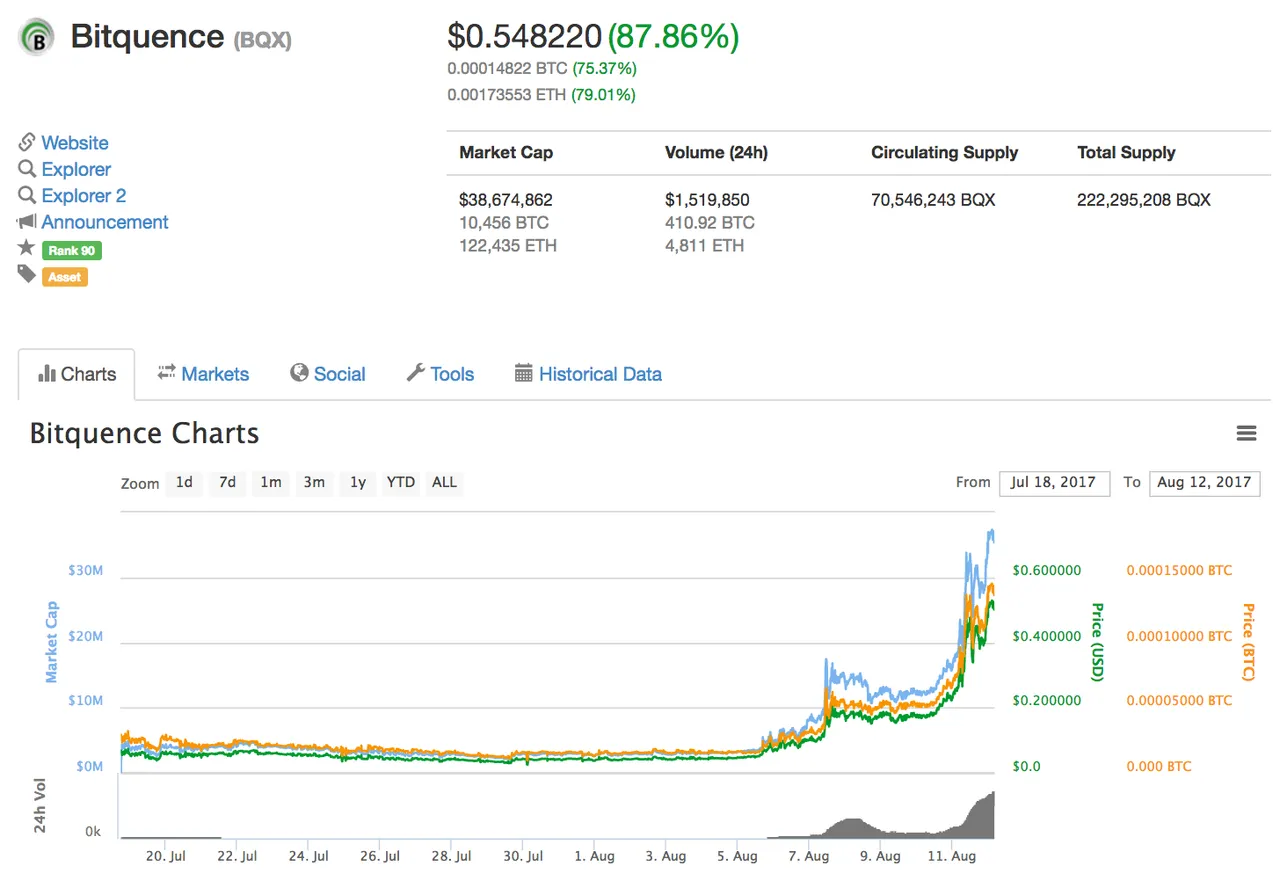Image resolution: width=1280 pixels, height=881 pixels.
Task: Click the Market Cap axis label
Action: point(51,642)
